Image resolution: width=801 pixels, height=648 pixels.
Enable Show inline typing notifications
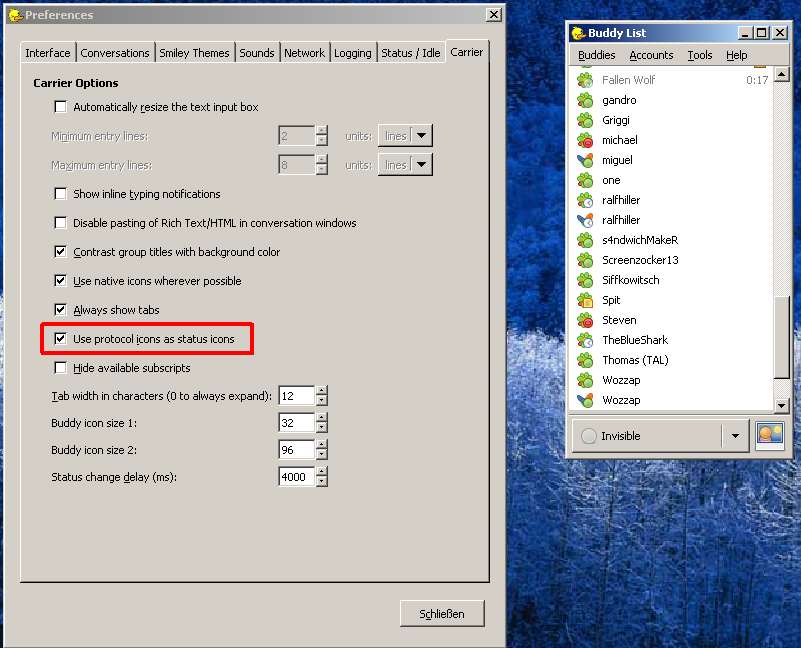click(61, 194)
